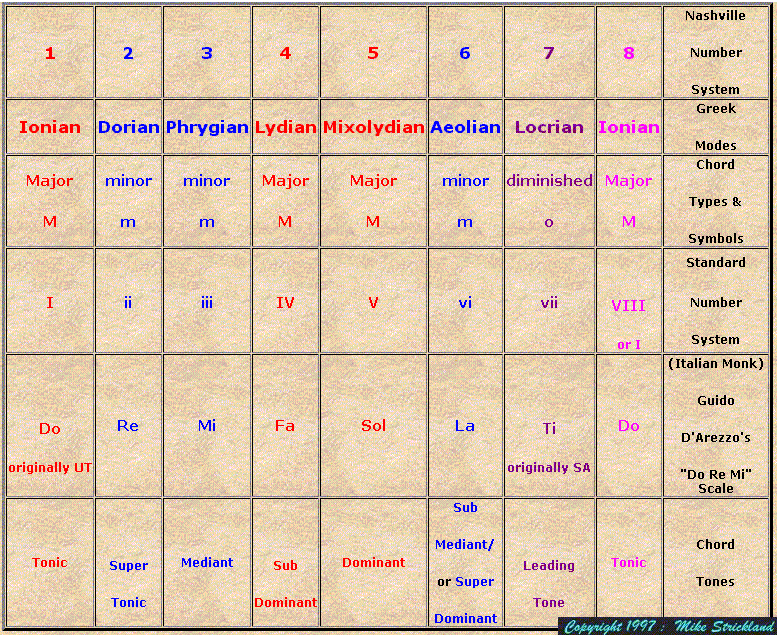The height and width of the screenshot is (635, 777).
Task: Click the red "Do" syllable
Action: click(50, 429)
